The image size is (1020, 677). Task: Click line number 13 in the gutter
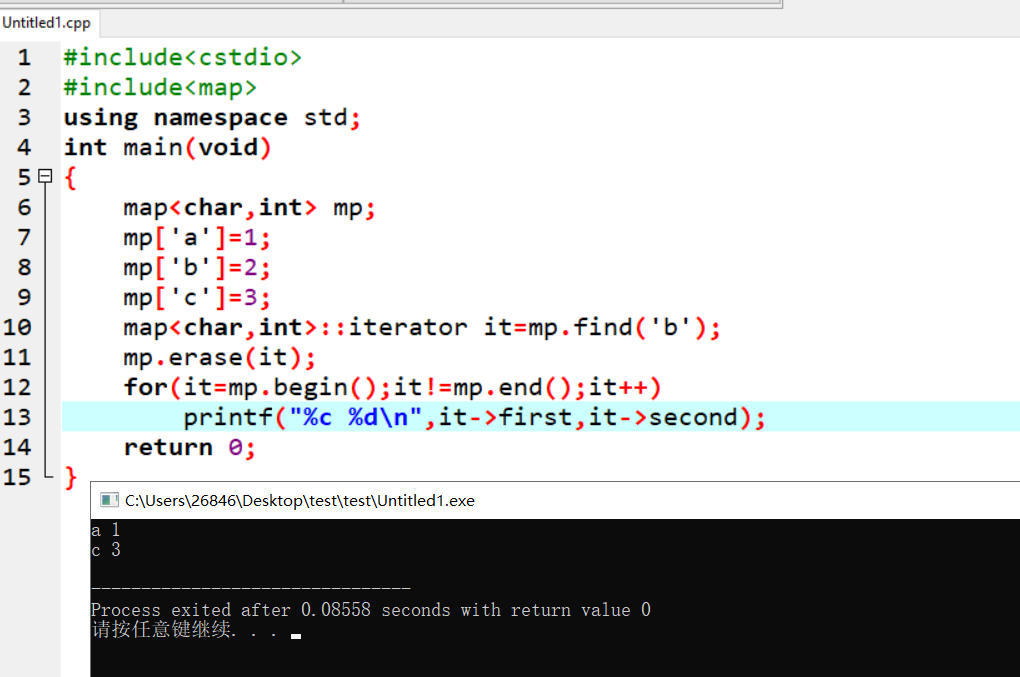[x=17, y=416]
